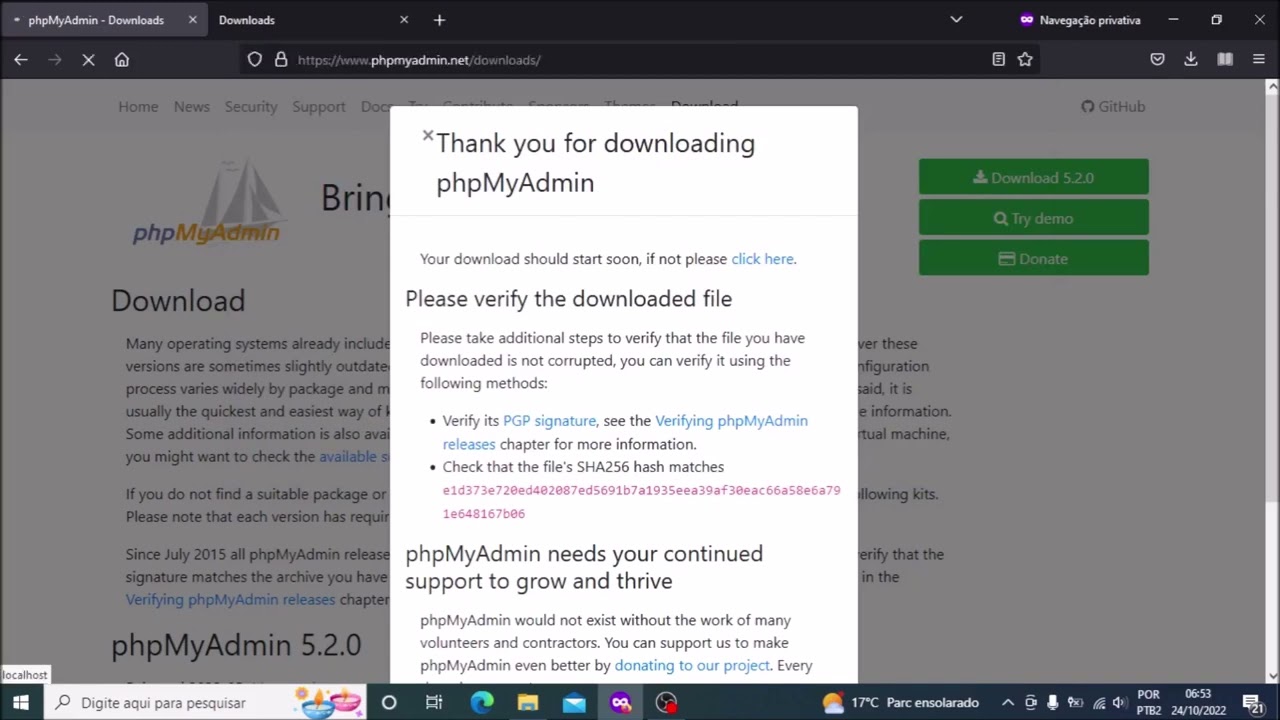
Task: Open the notification center icon
Action: click(x=1252, y=703)
